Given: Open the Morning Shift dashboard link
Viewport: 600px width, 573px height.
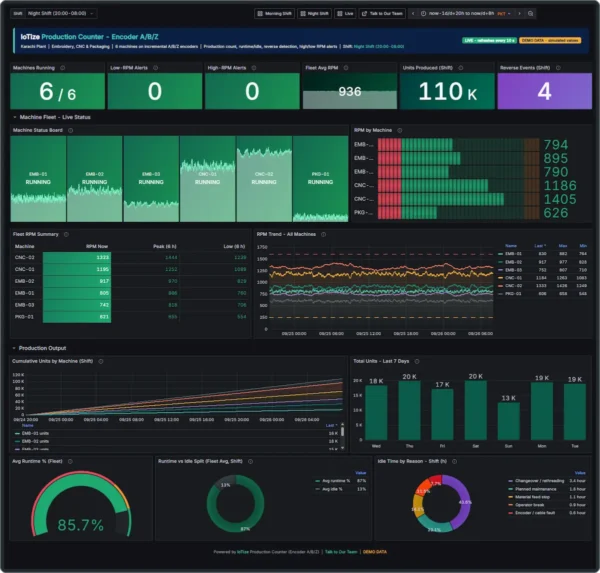Looking at the screenshot, I should (x=274, y=13).
